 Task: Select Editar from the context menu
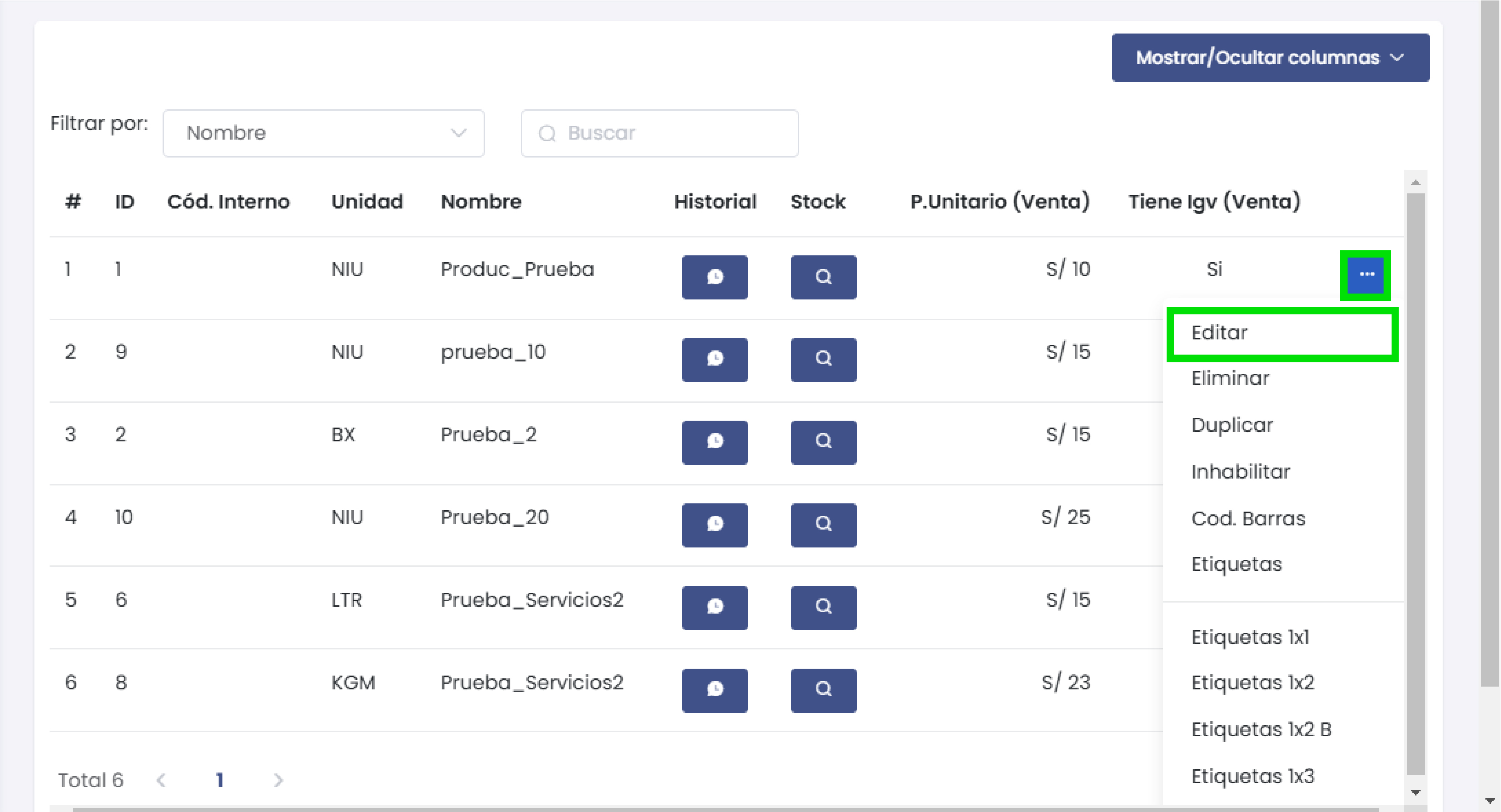[1282, 333]
